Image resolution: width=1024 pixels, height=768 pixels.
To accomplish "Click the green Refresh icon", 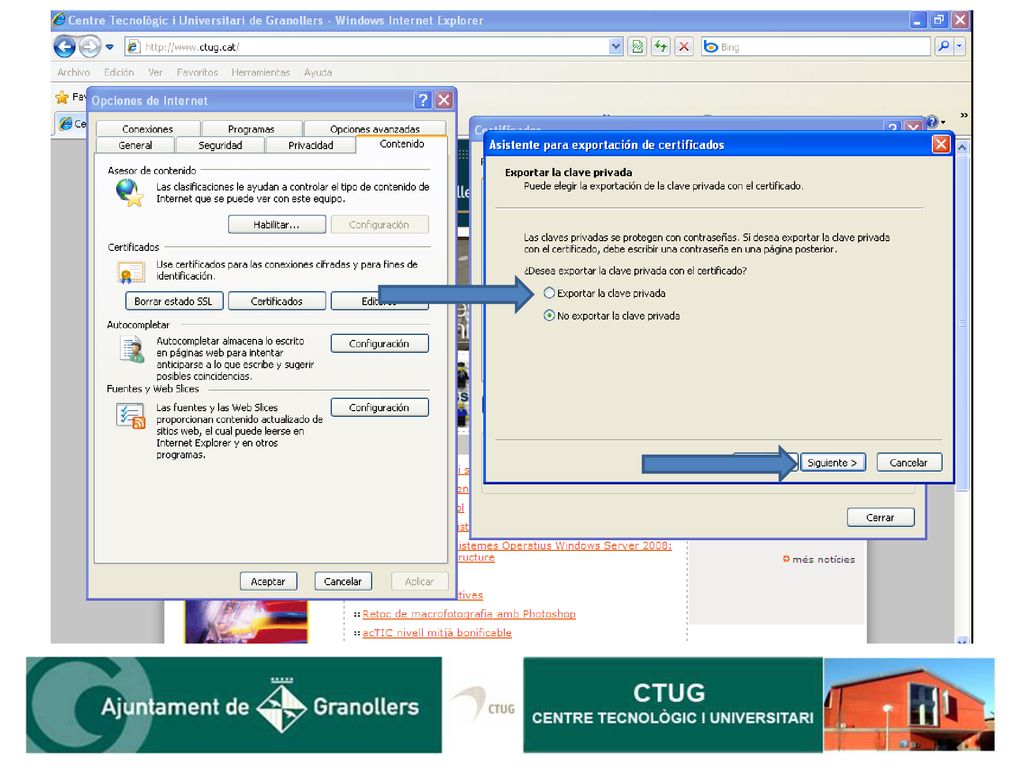I will click(661, 47).
